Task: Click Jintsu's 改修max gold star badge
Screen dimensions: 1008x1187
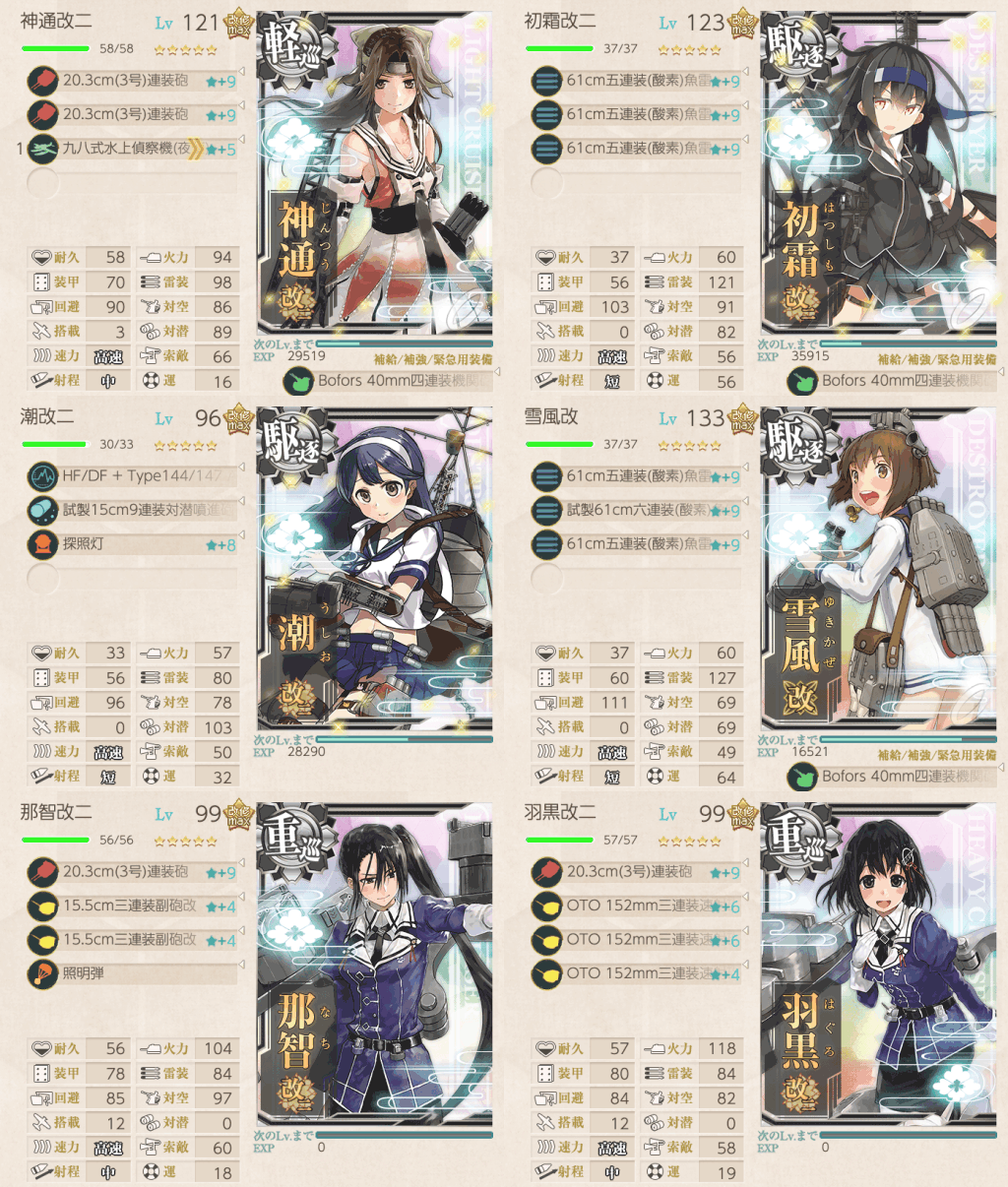Action: point(239,24)
